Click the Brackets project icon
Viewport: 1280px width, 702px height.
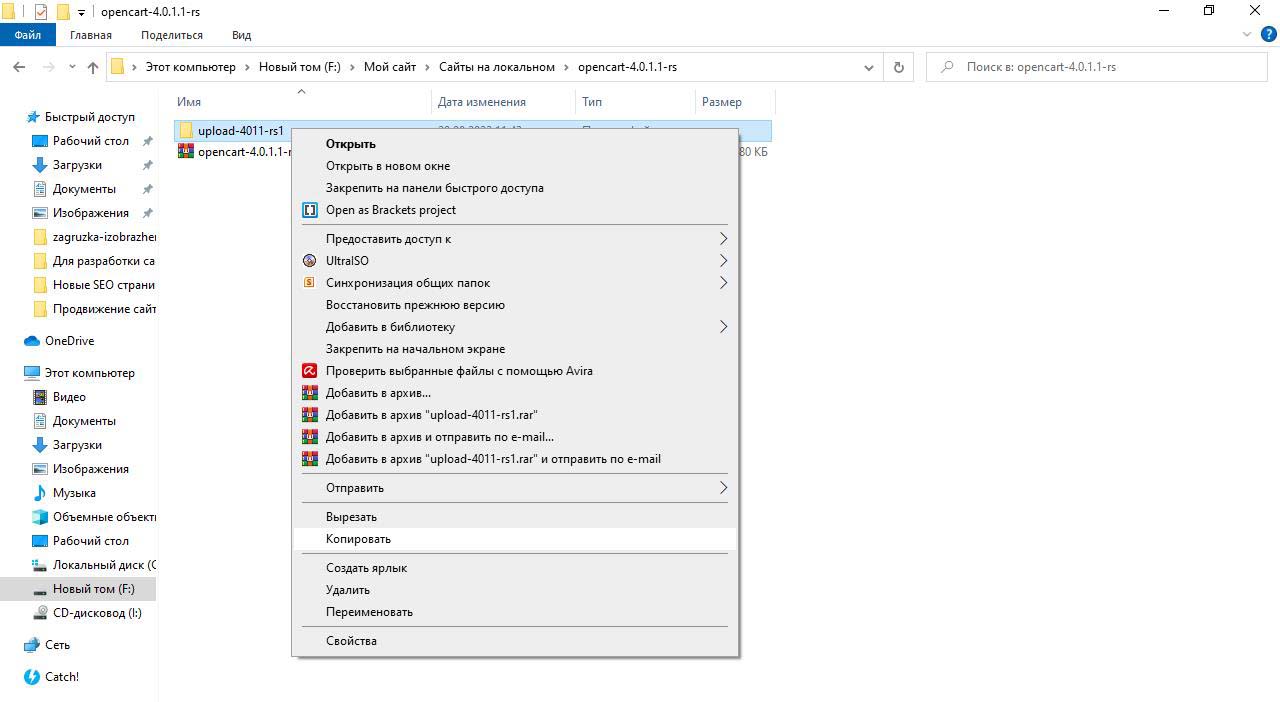tap(309, 210)
